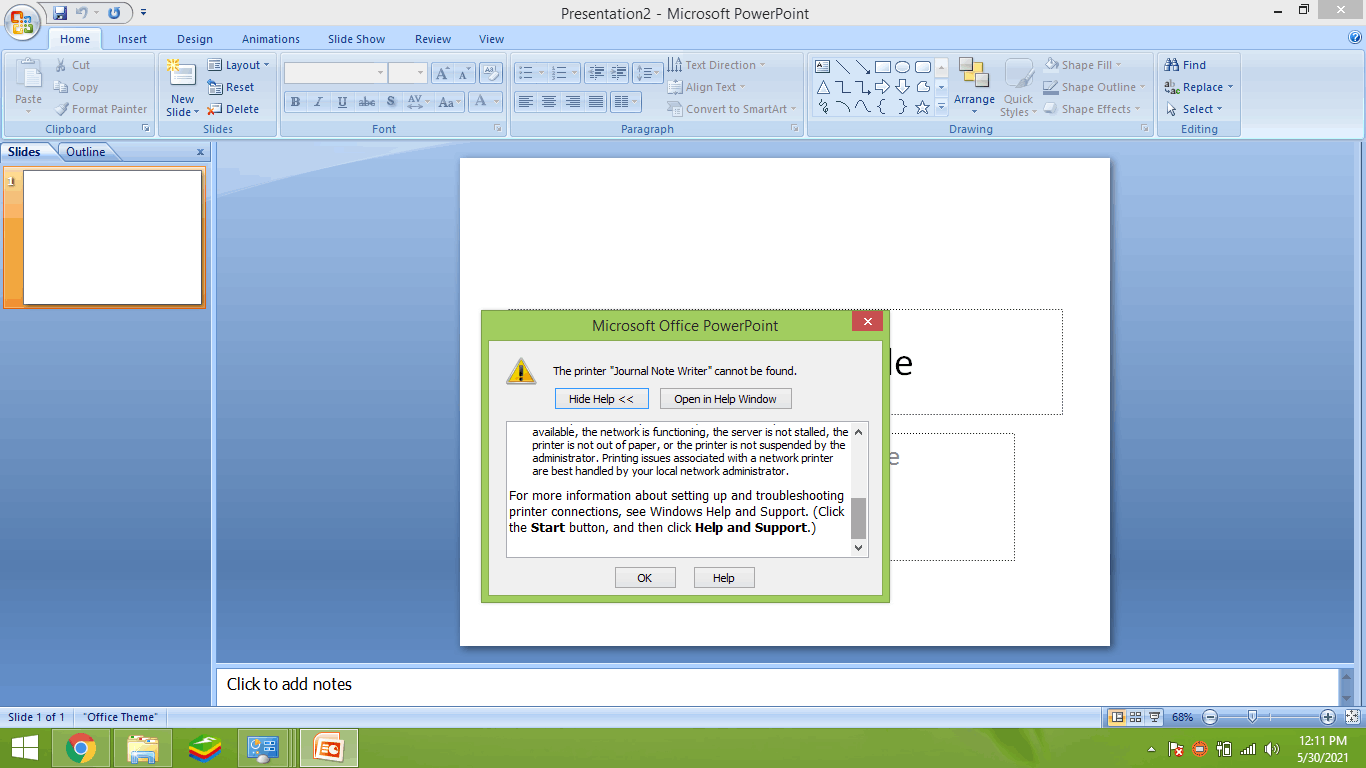Viewport: 1366px width, 768px height.
Task: Toggle Underline formatting
Action: point(343,102)
